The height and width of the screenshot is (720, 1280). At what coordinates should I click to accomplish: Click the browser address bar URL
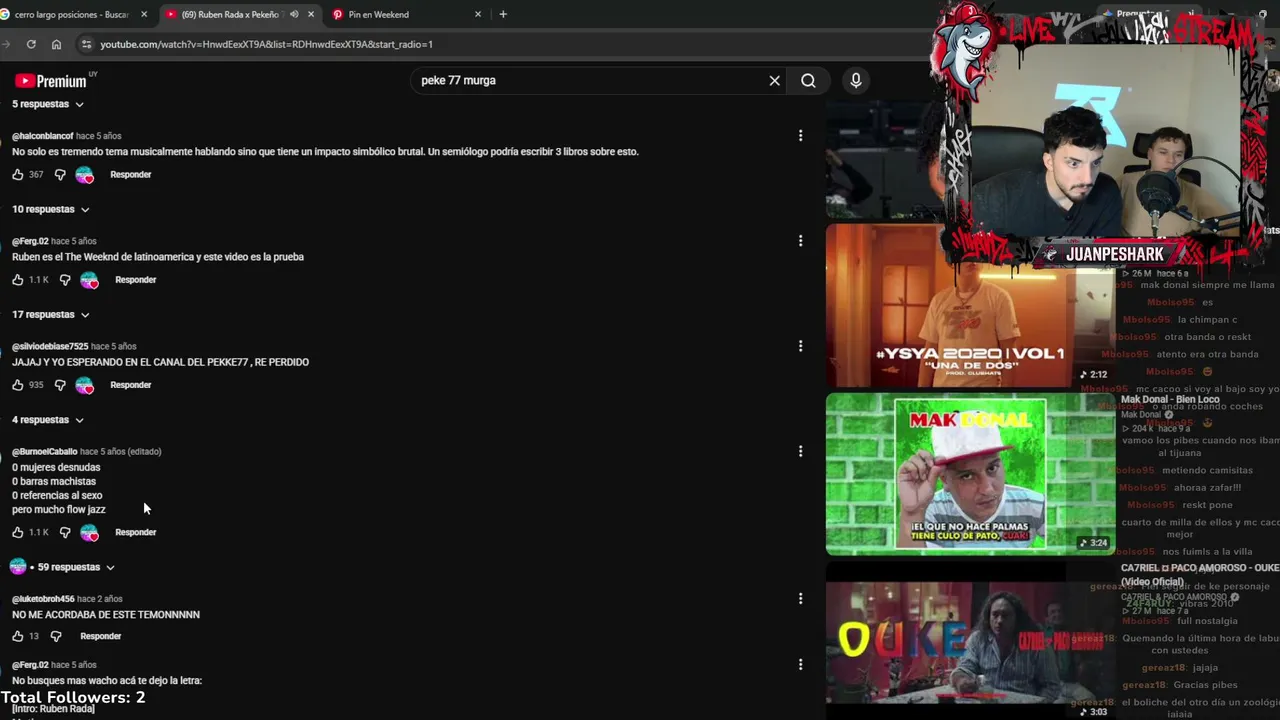click(x=266, y=44)
